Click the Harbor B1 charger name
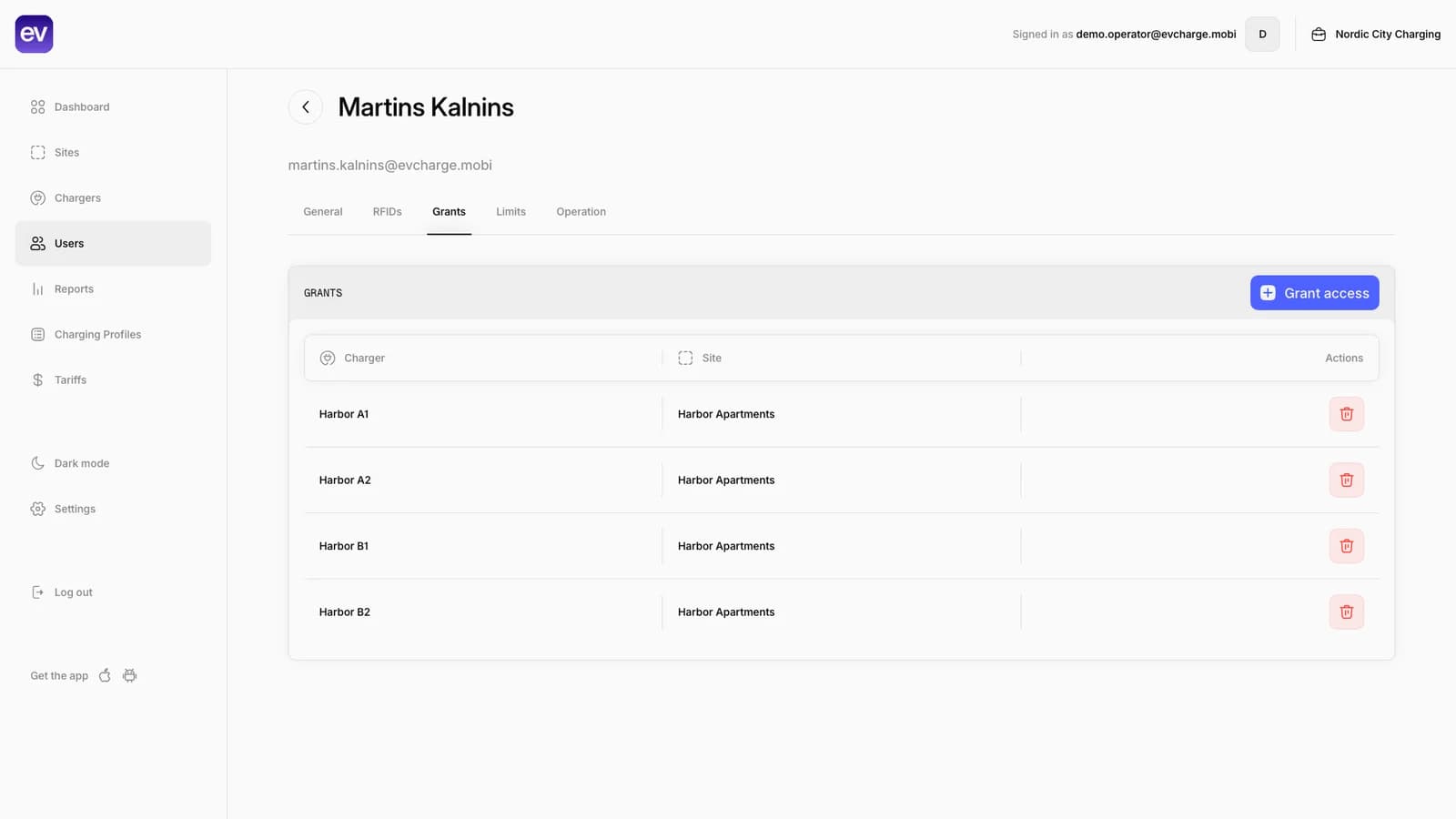The height and width of the screenshot is (819, 1456). (x=344, y=546)
